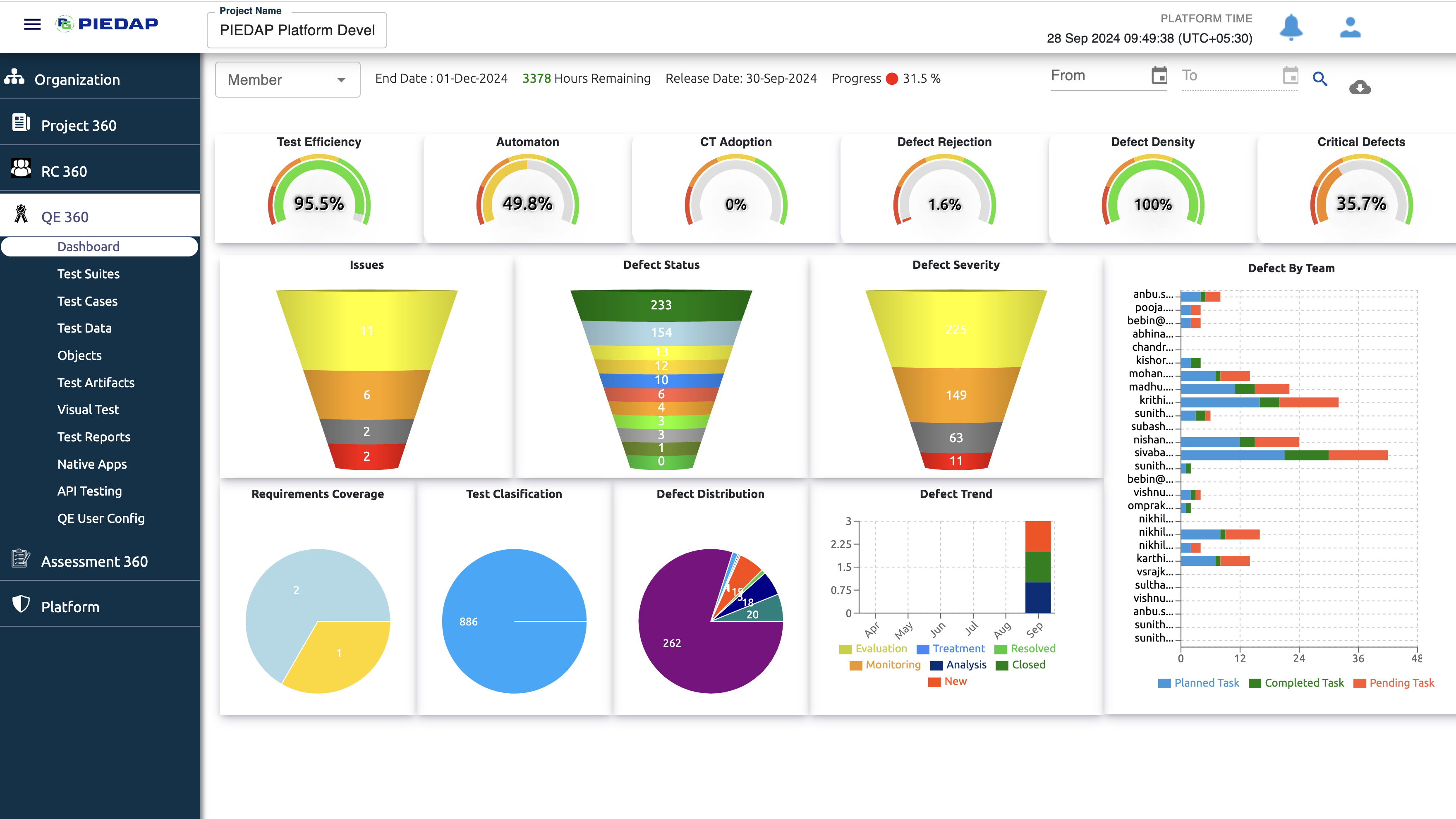
Task: Click the red Progress status indicator
Action: (x=892, y=79)
